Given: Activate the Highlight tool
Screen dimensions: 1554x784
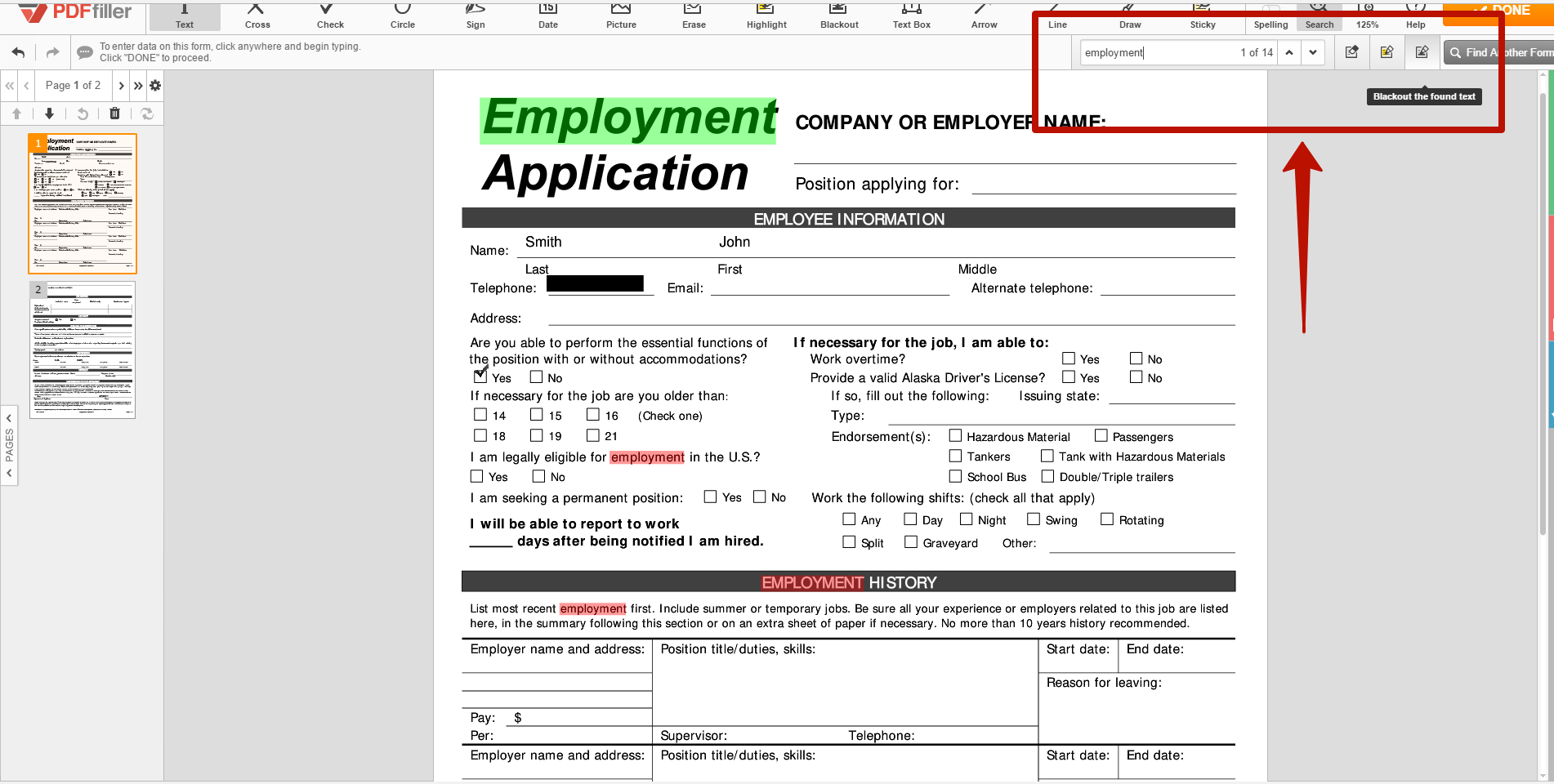Looking at the screenshot, I should click(766, 16).
